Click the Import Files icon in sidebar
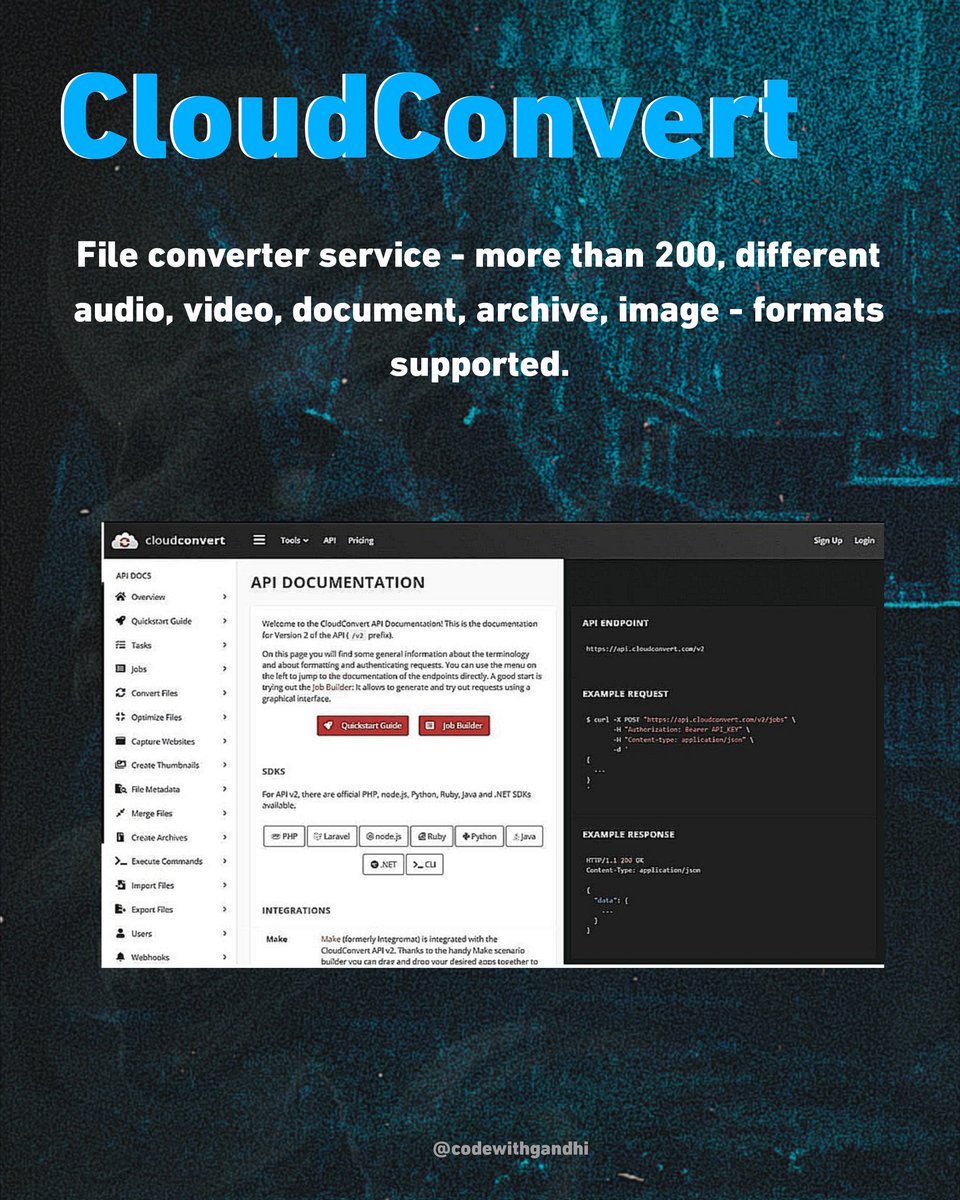The width and height of the screenshot is (960, 1200). (120, 885)
